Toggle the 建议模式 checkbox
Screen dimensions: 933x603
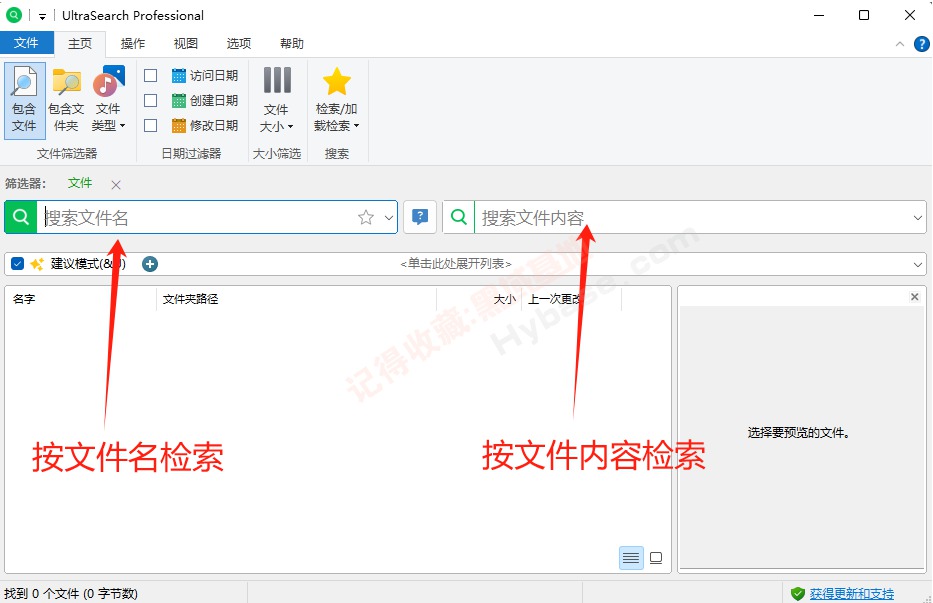[x=17, y=264]
